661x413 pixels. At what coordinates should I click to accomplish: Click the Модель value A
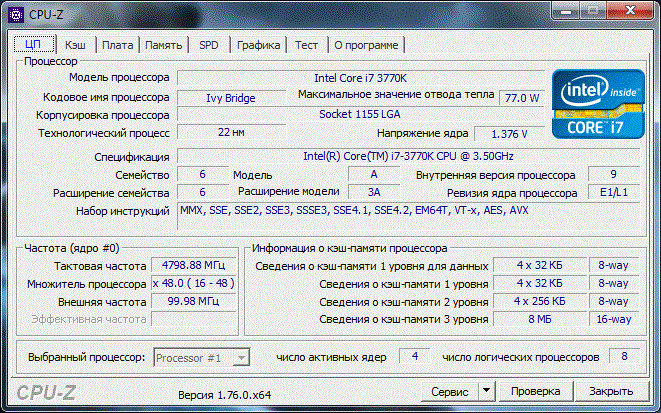374,174
